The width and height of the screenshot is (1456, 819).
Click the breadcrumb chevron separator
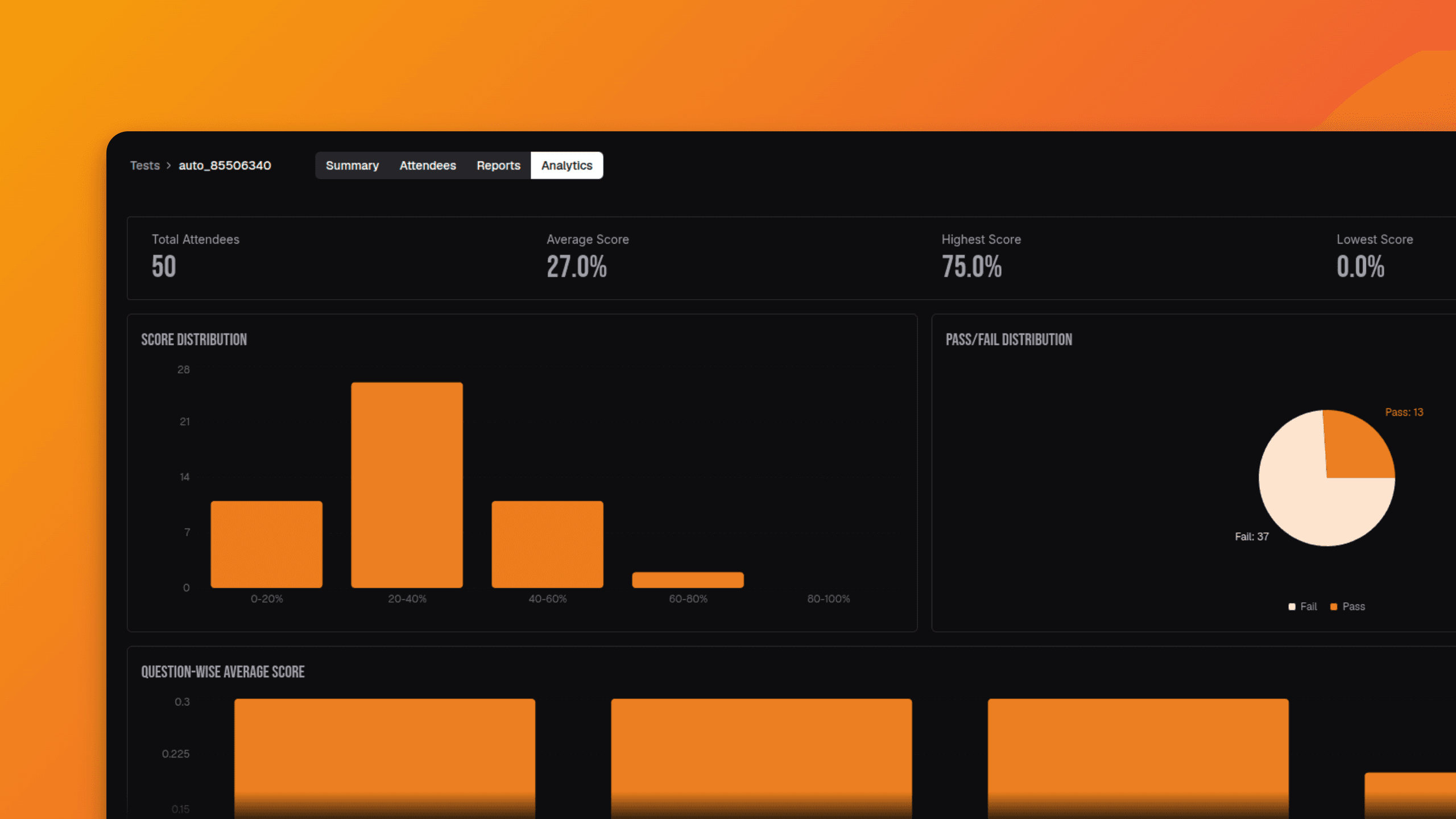tap(169, 166)
